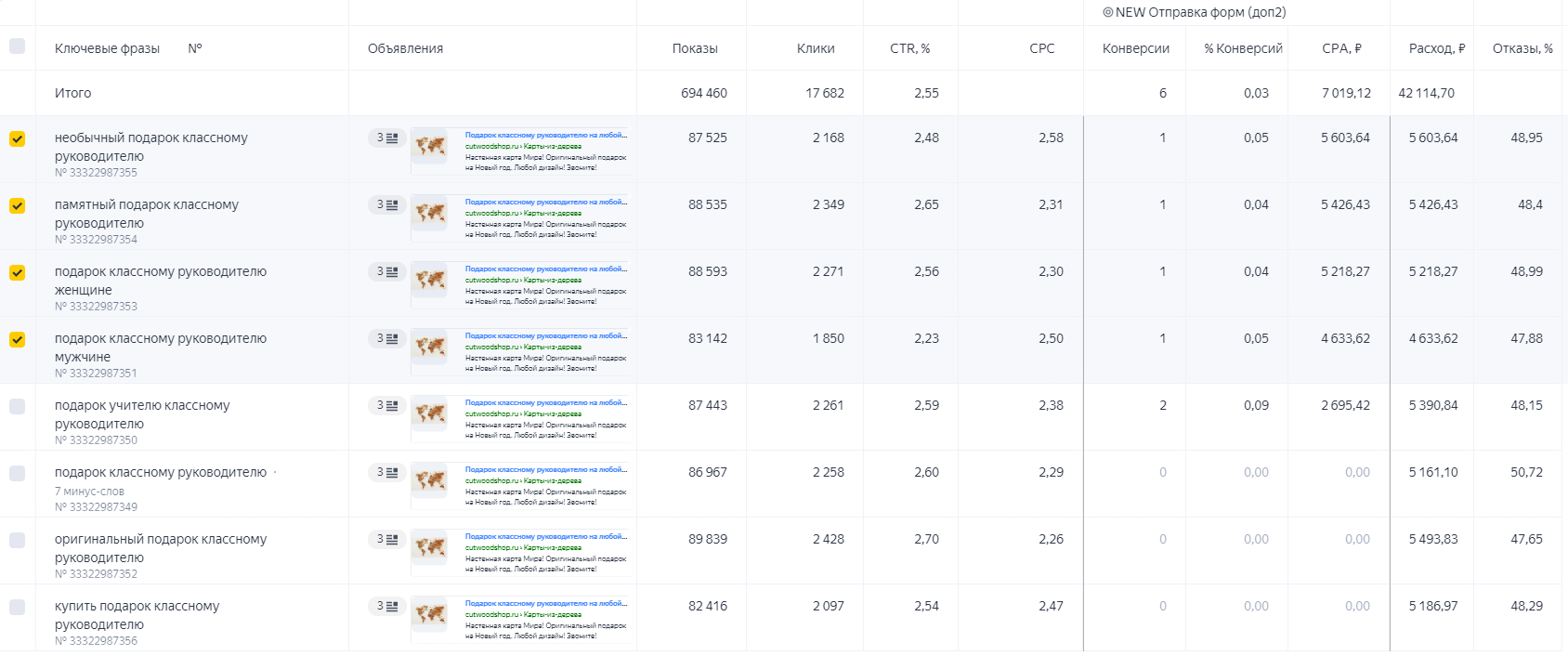This screenshot has width=1568, height=656.
Task: Check подарок учителю классному руководителю checkbox
Action: tap(17, 406)
